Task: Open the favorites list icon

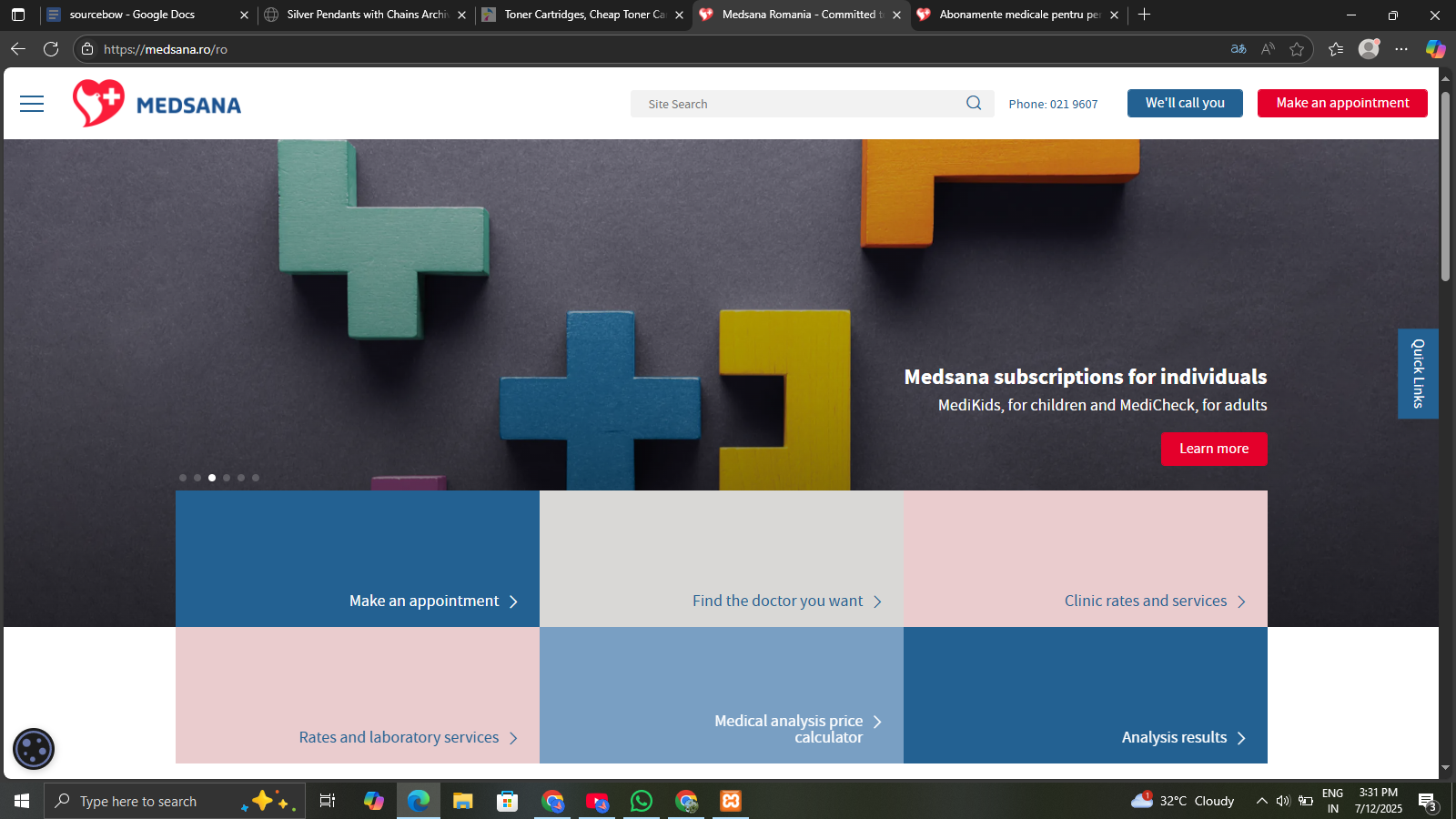Action: [1336, 49]
